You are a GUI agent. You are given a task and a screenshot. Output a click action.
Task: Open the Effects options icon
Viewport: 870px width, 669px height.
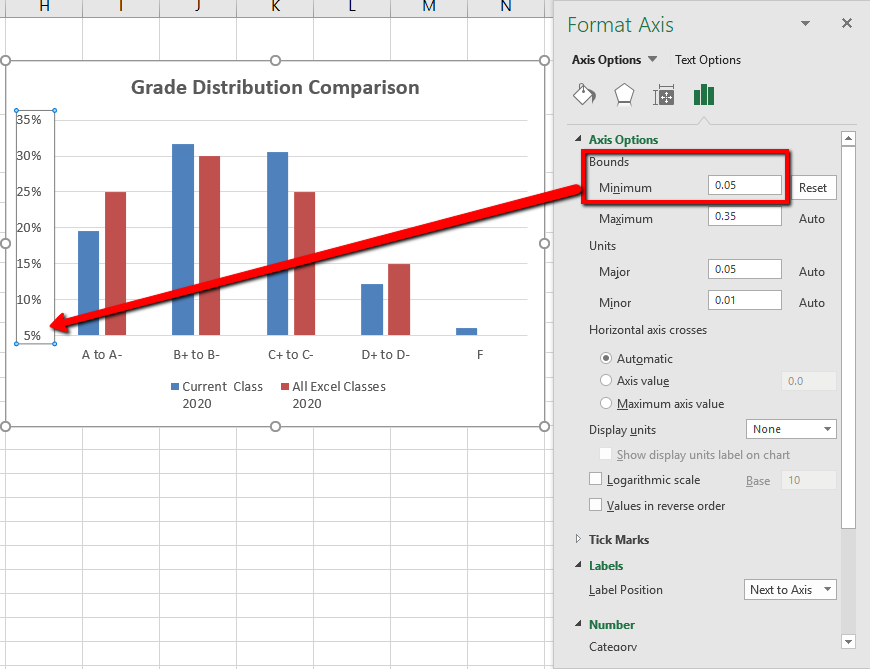tap(623, 93)
